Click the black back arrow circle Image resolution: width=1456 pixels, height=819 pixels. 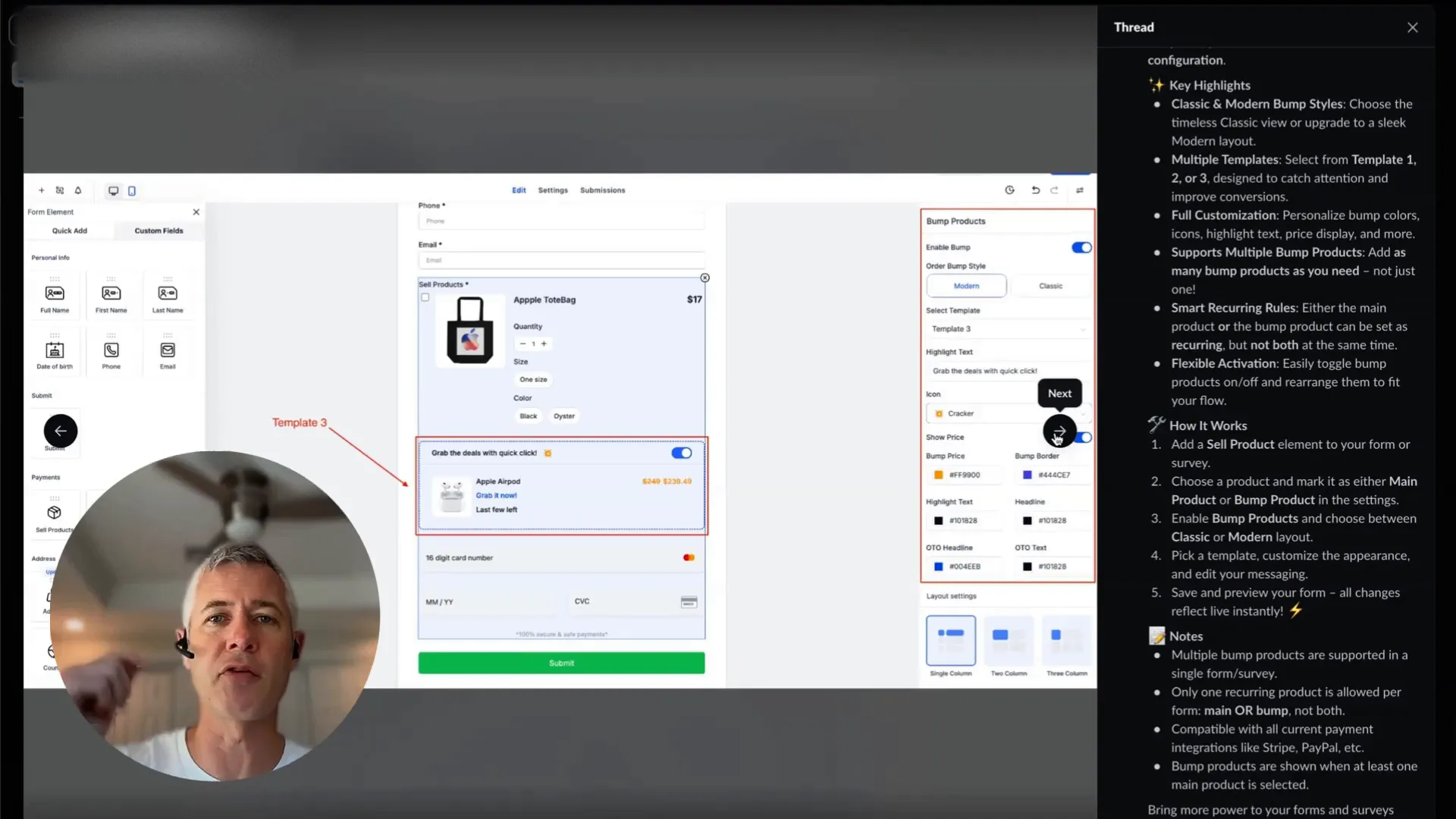(61, 431)
